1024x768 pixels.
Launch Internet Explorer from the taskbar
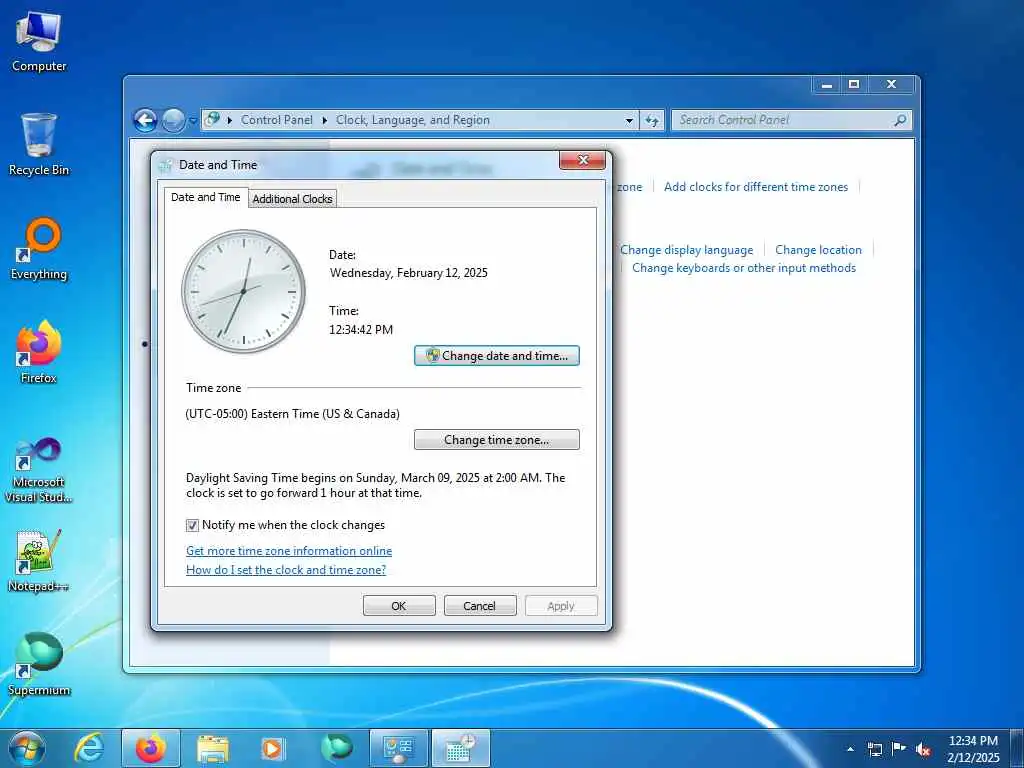pyautogui.click(x=89, y=748)
